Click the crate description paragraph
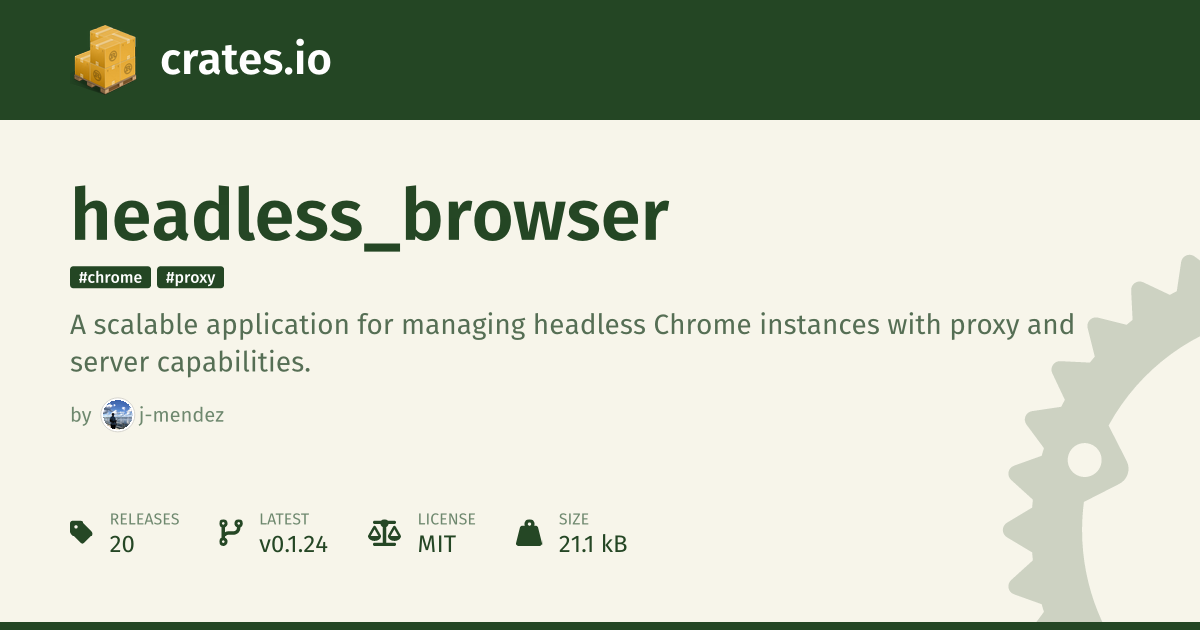This screenshot has width=1200, height=630. click(571, 343)
